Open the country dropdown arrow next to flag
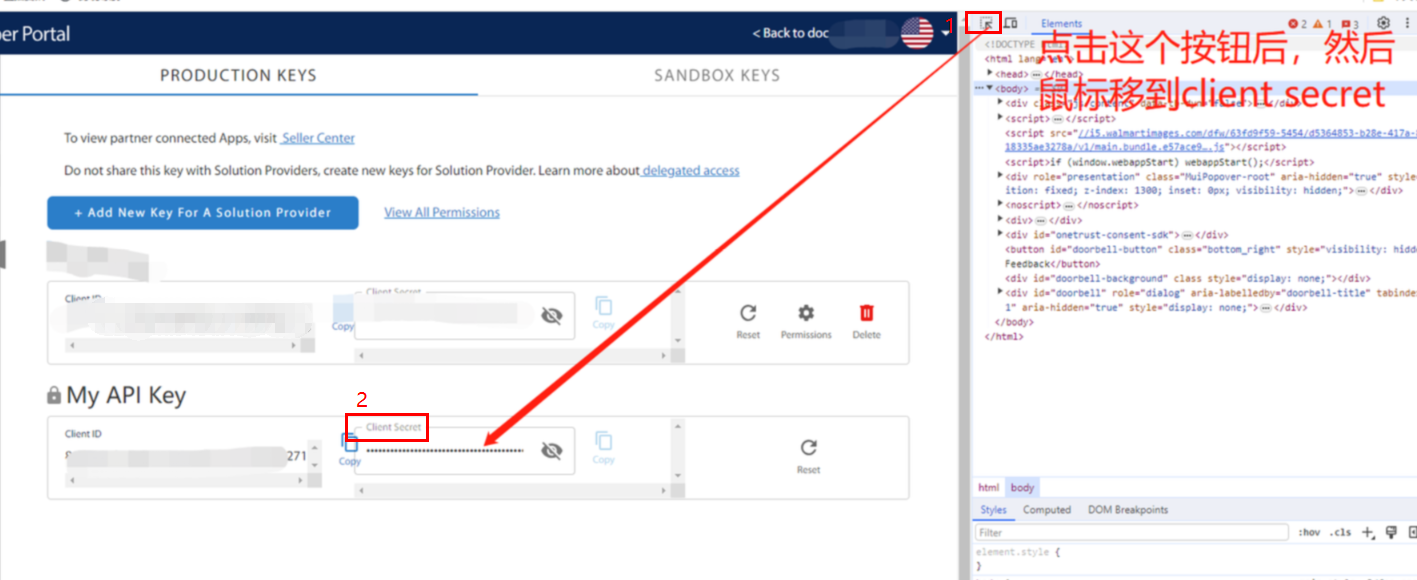Image resolution: width=1417 pixels, height=580 pixels. coord(945,34)
